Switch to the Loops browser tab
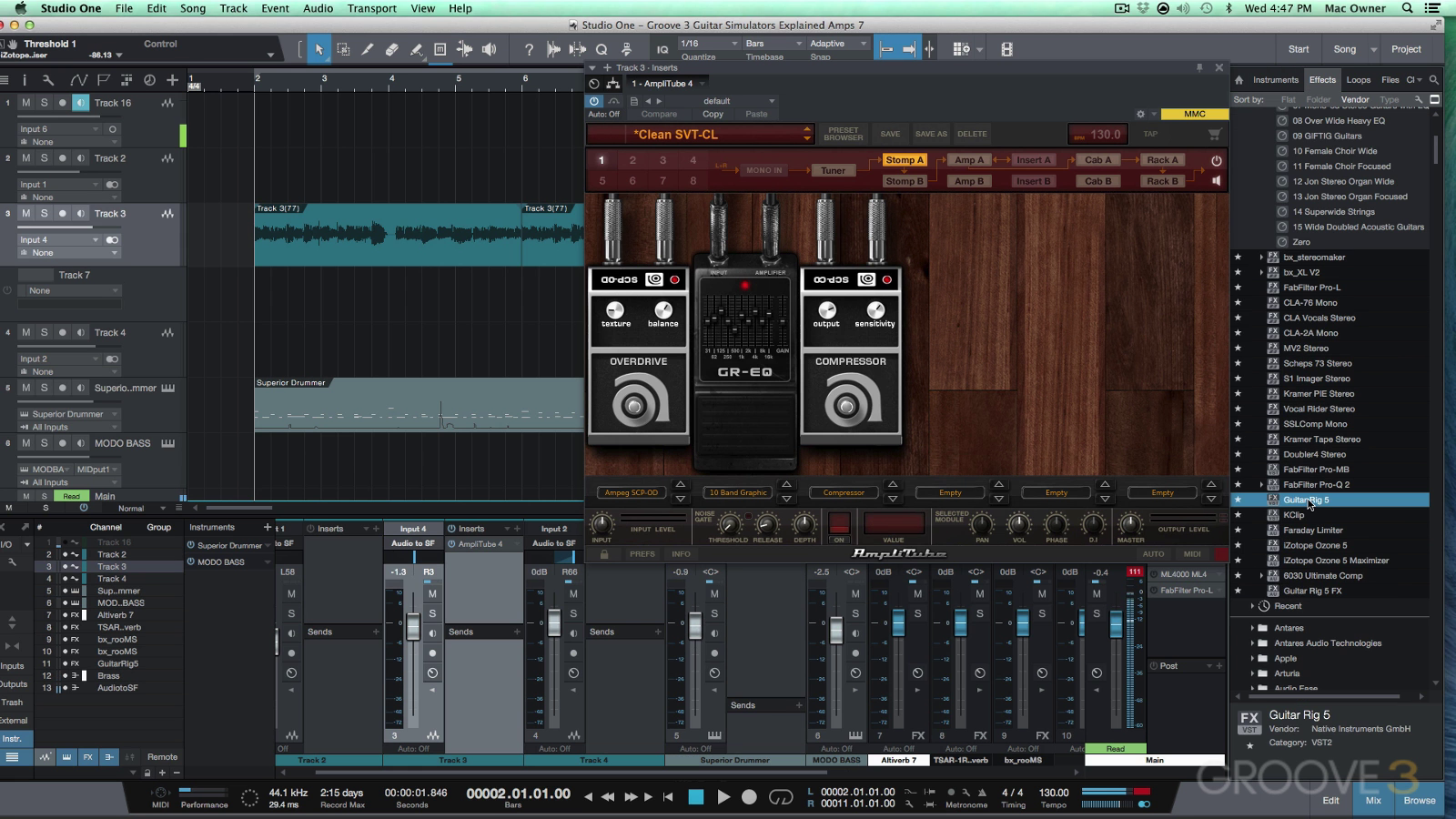The image size is (1456, 819). 1359,80
